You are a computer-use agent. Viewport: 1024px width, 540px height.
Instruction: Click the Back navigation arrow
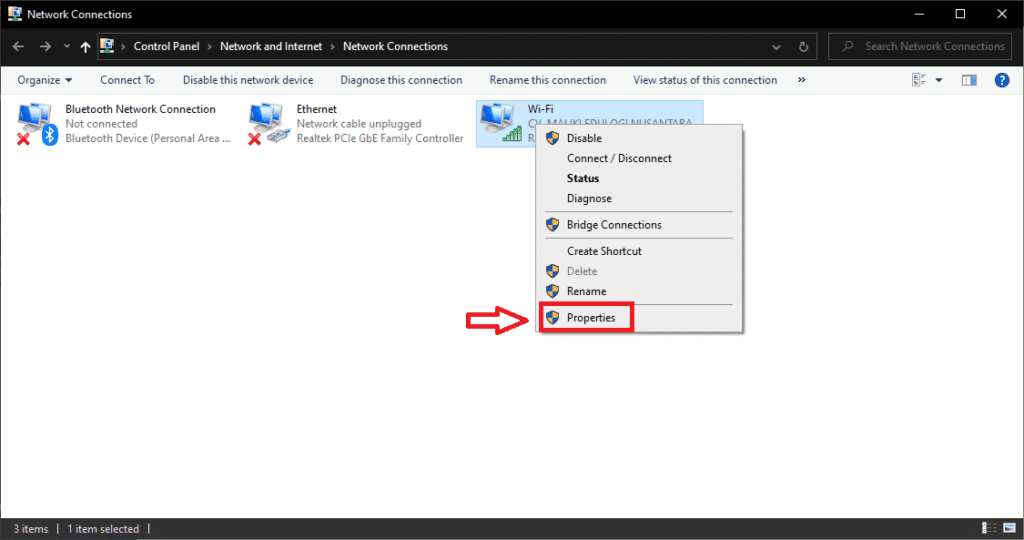[x=18, y=47]
